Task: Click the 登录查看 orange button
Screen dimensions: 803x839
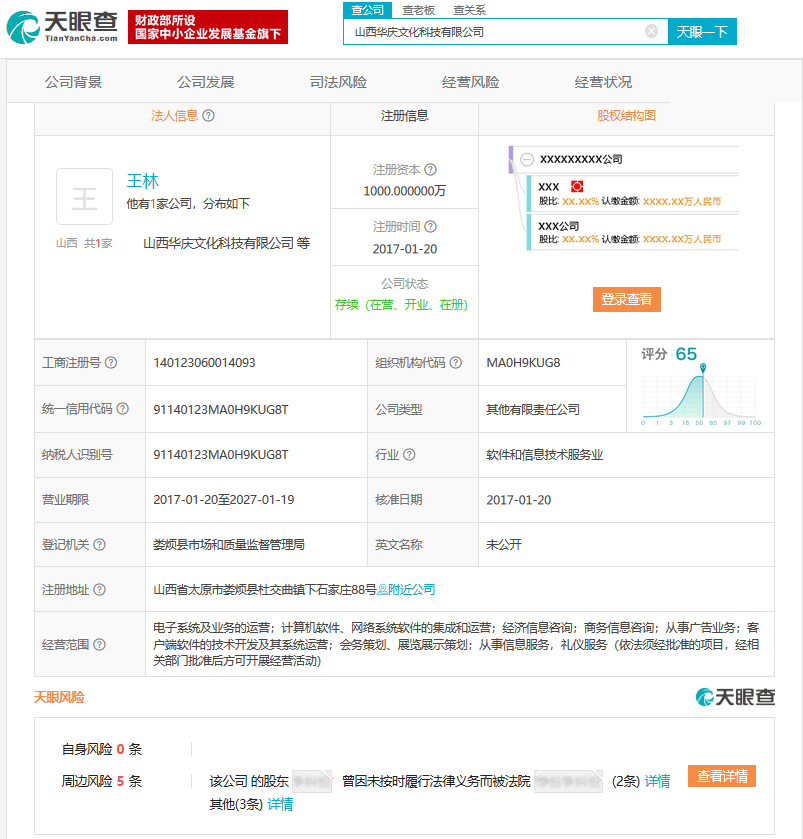Action: click(626, 299)
